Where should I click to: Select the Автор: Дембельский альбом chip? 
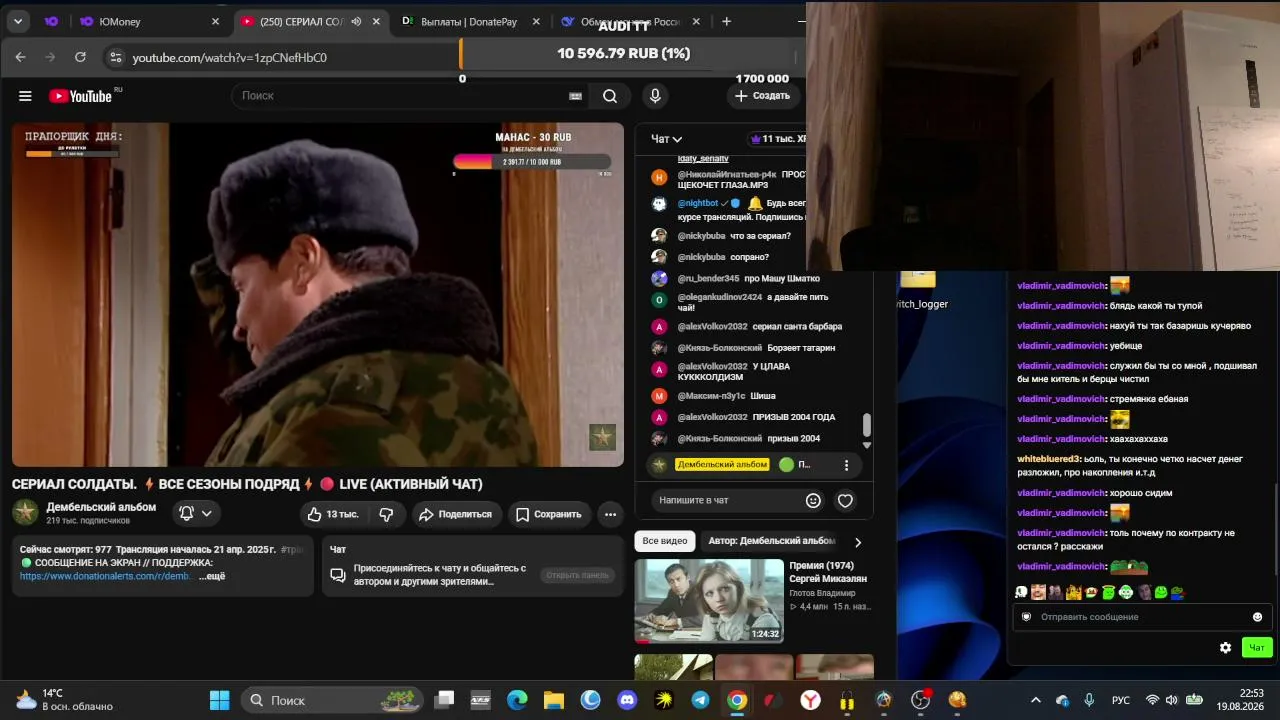coord(772,541)
